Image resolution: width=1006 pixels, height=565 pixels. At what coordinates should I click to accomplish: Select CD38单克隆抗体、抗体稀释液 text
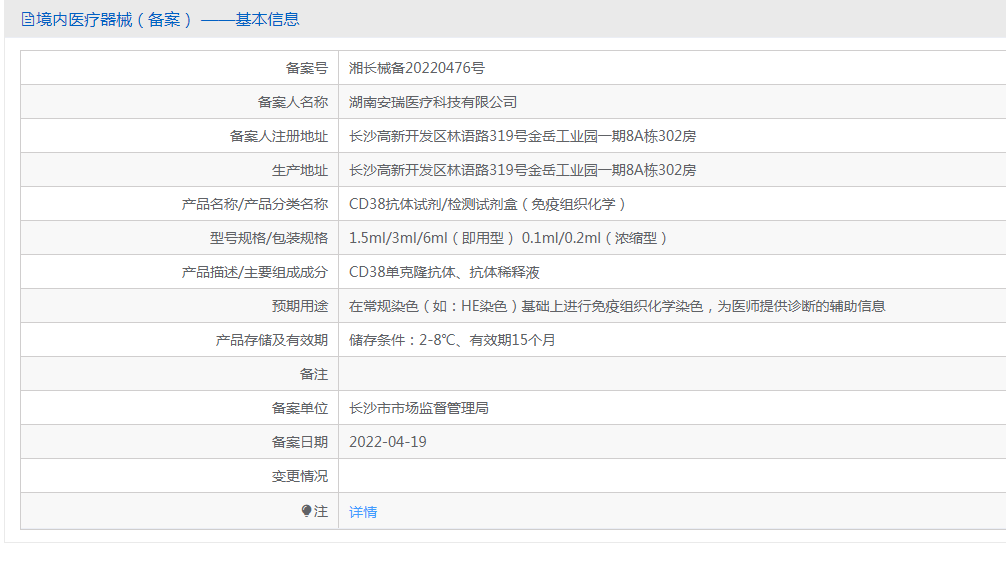coord(444,272)
